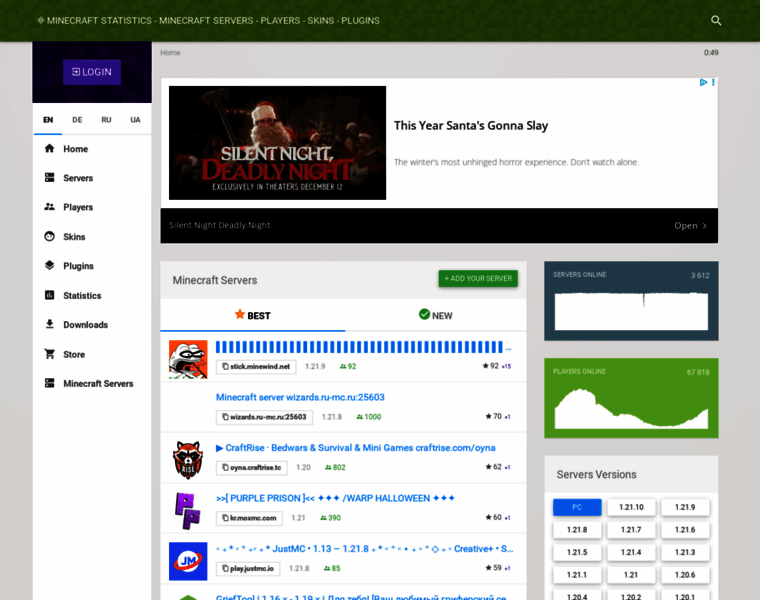Click the Home breadcrumb link
Viewport: 760px width, 600px height.
(170, 52)
